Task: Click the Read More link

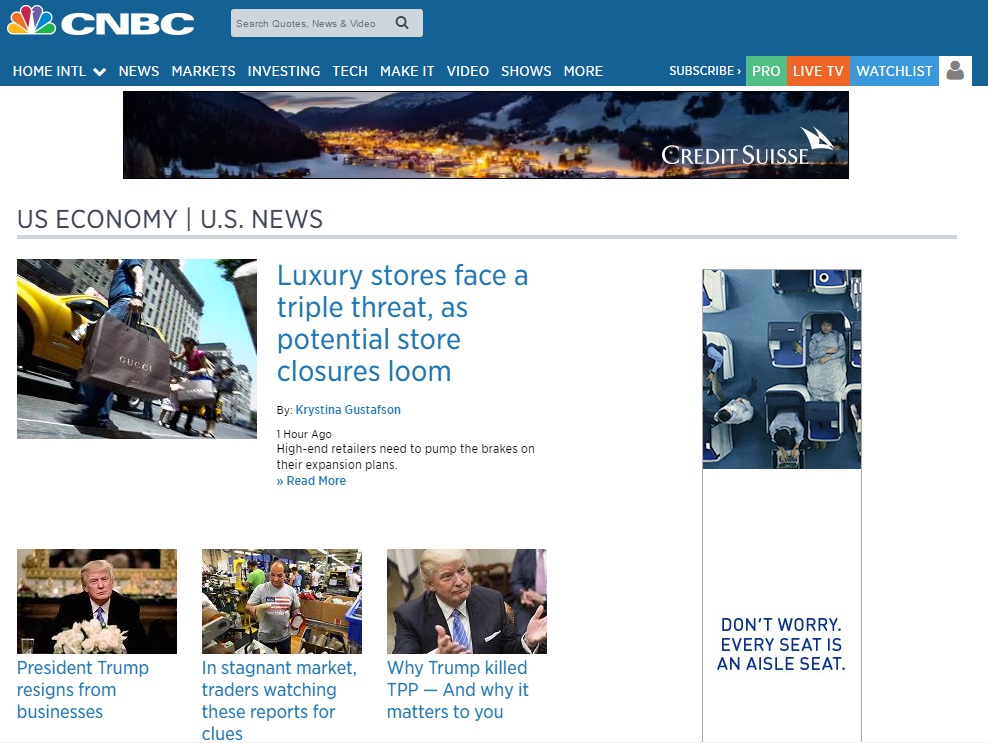Action: pyautogui.click(x=311, y=481)
